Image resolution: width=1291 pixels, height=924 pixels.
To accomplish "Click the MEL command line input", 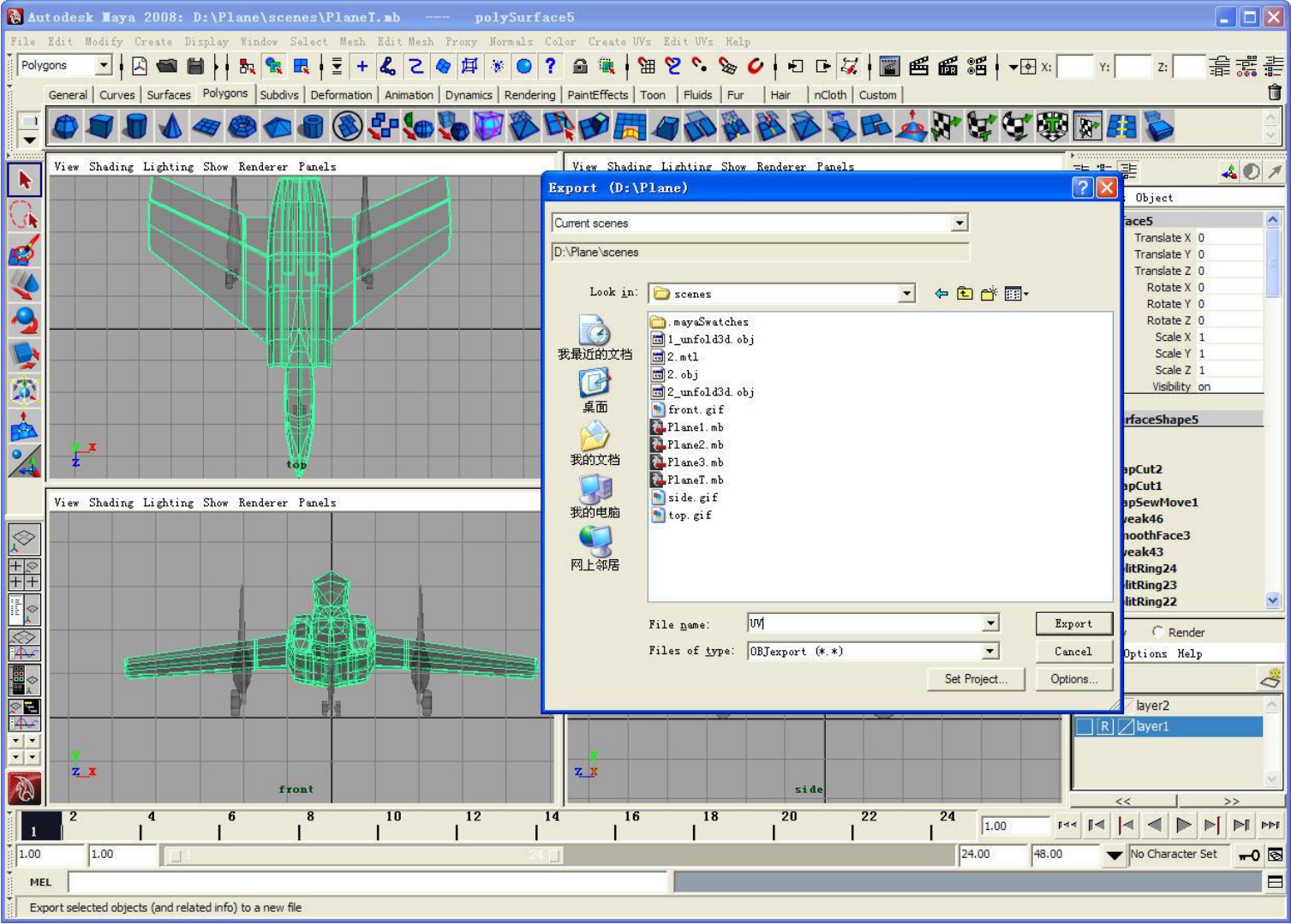I will 368,881.
